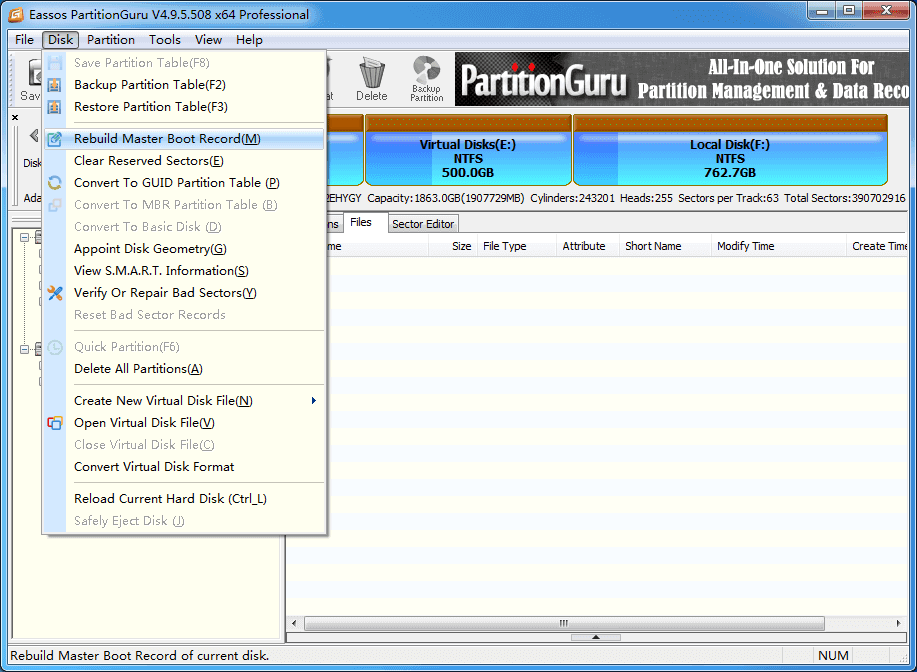Choose Reload Current Hard Disk (Ctrl_L)

point(184,499)
